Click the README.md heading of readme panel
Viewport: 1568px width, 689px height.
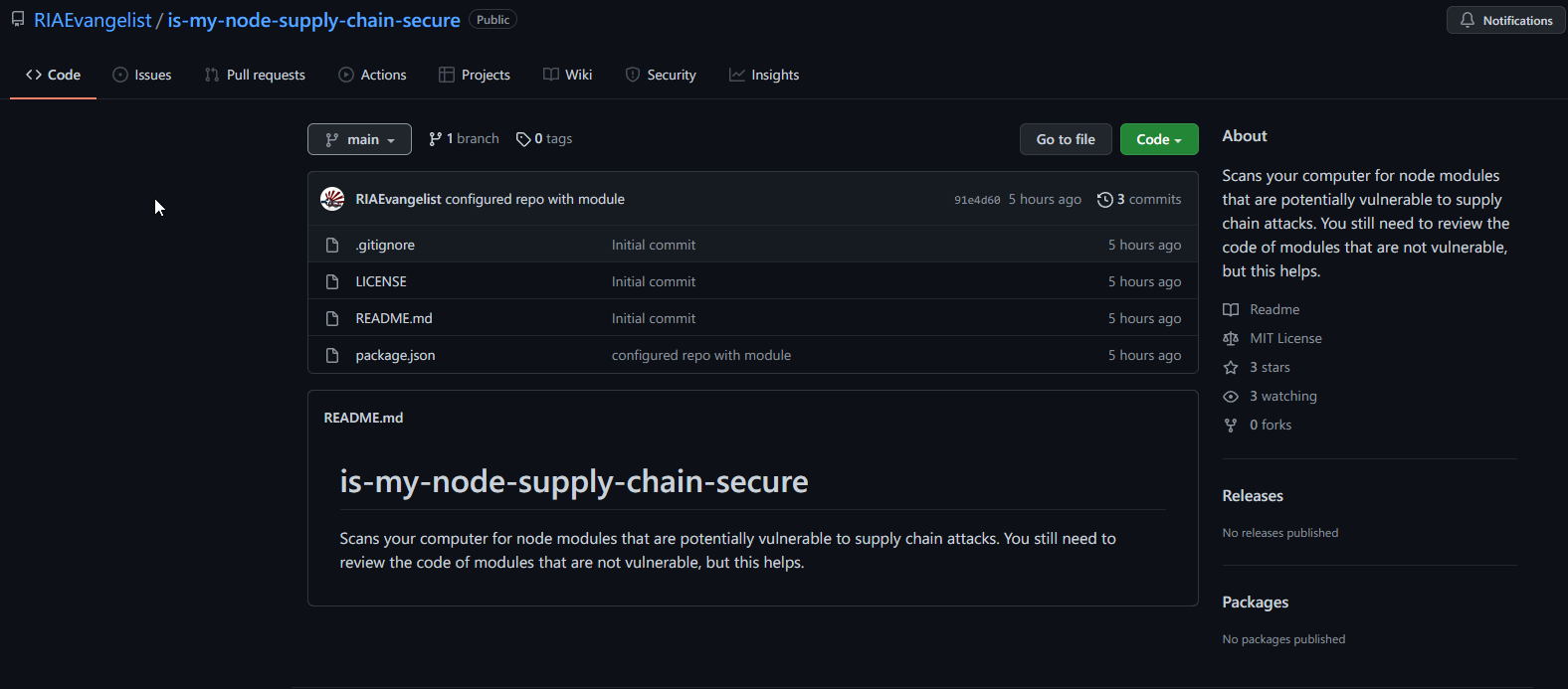pyautogui.click(x=363, y=418)
